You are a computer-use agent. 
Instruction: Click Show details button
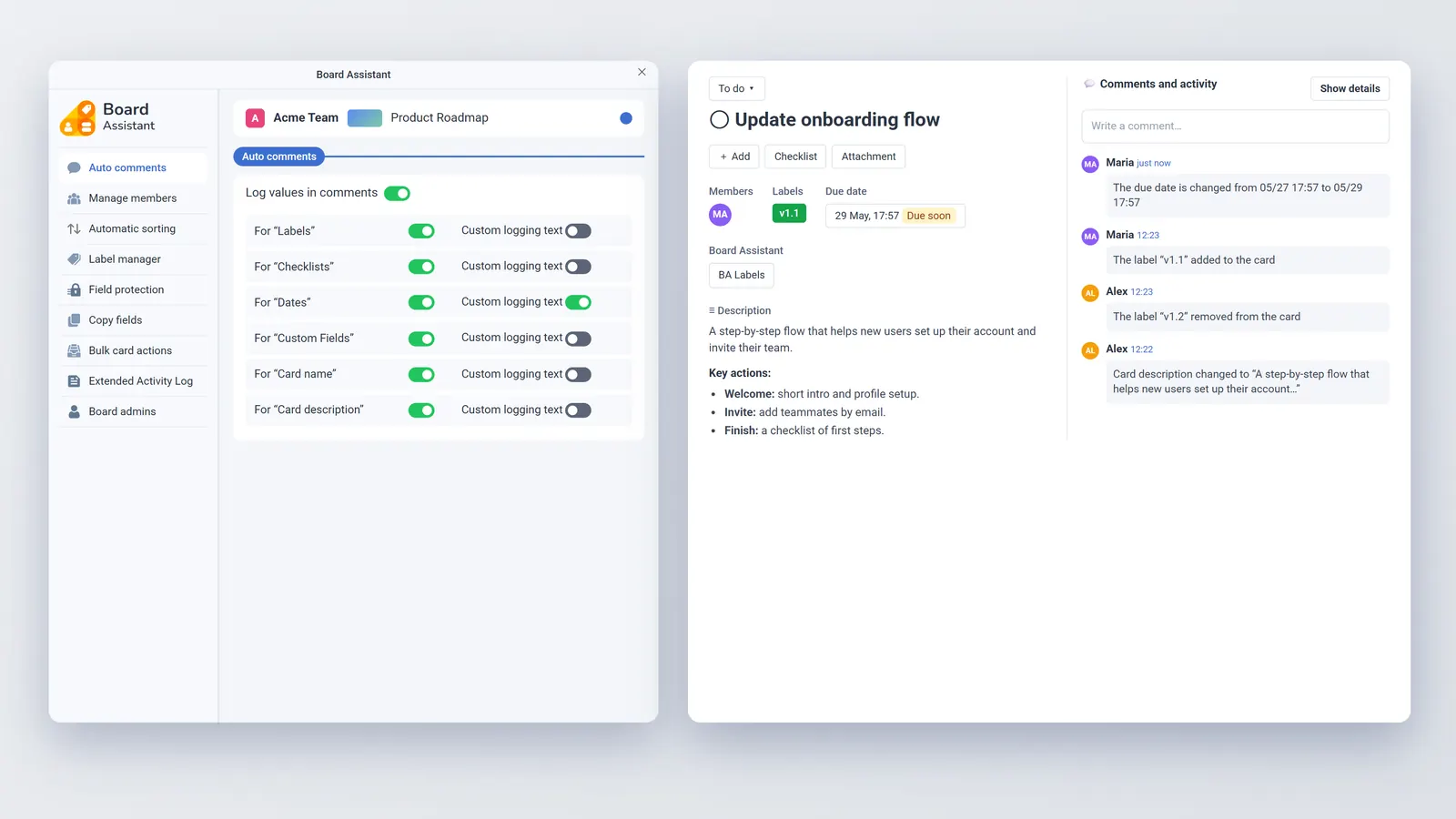[1350, 88]
